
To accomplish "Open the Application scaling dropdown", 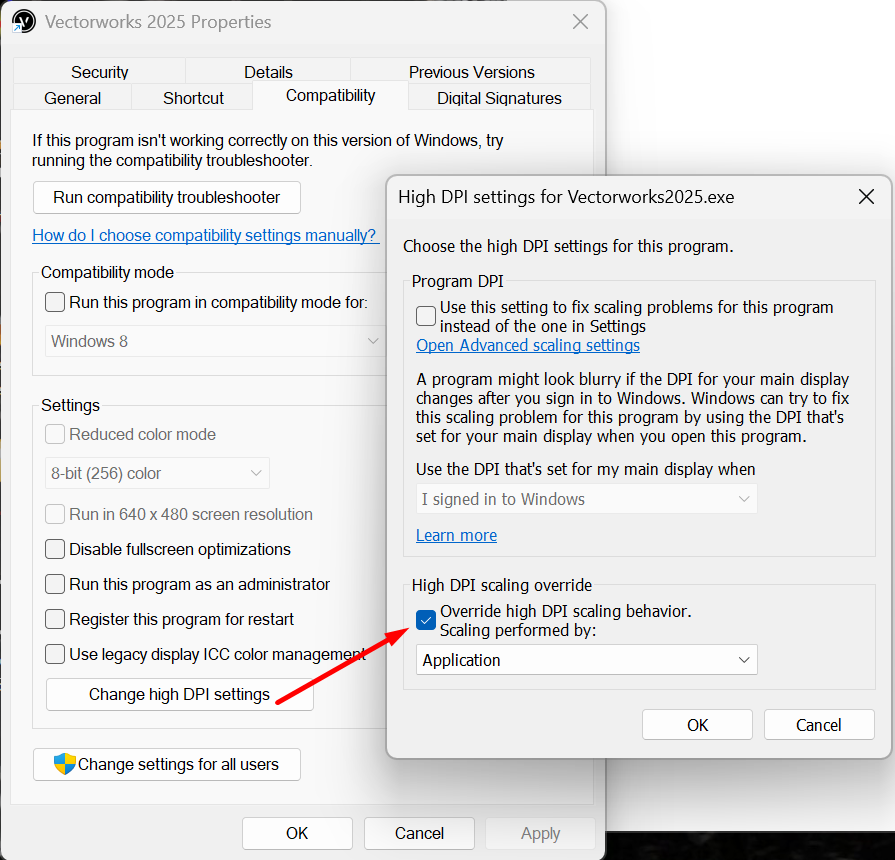I will tap(586, 660).
